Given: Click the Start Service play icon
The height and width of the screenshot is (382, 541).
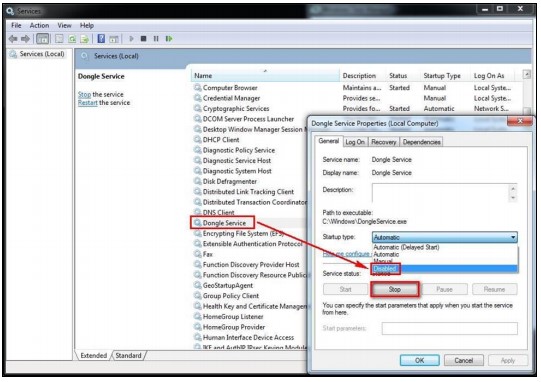Looking at the screenshot, I should click(x=131, y=39).
